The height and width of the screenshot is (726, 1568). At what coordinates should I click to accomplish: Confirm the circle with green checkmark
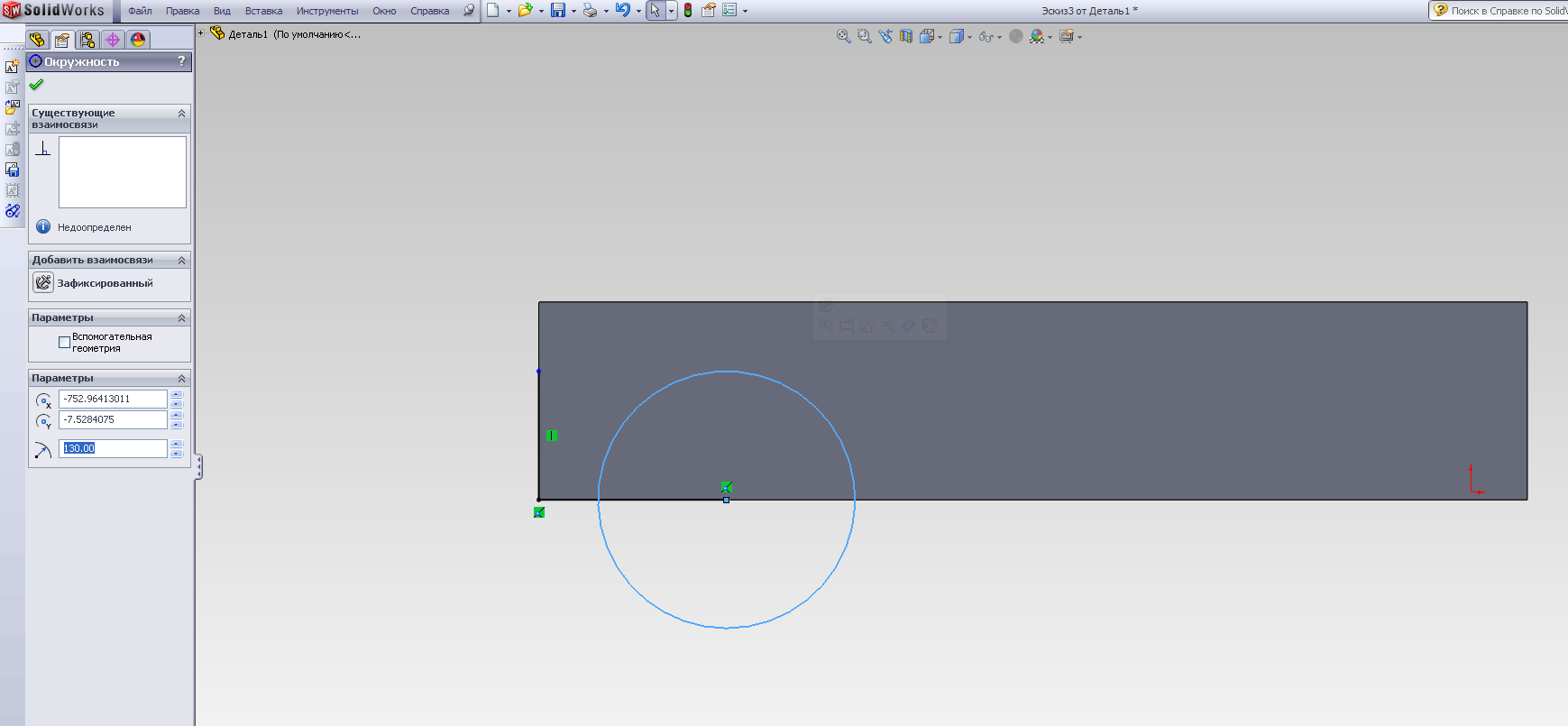(36, 85)
